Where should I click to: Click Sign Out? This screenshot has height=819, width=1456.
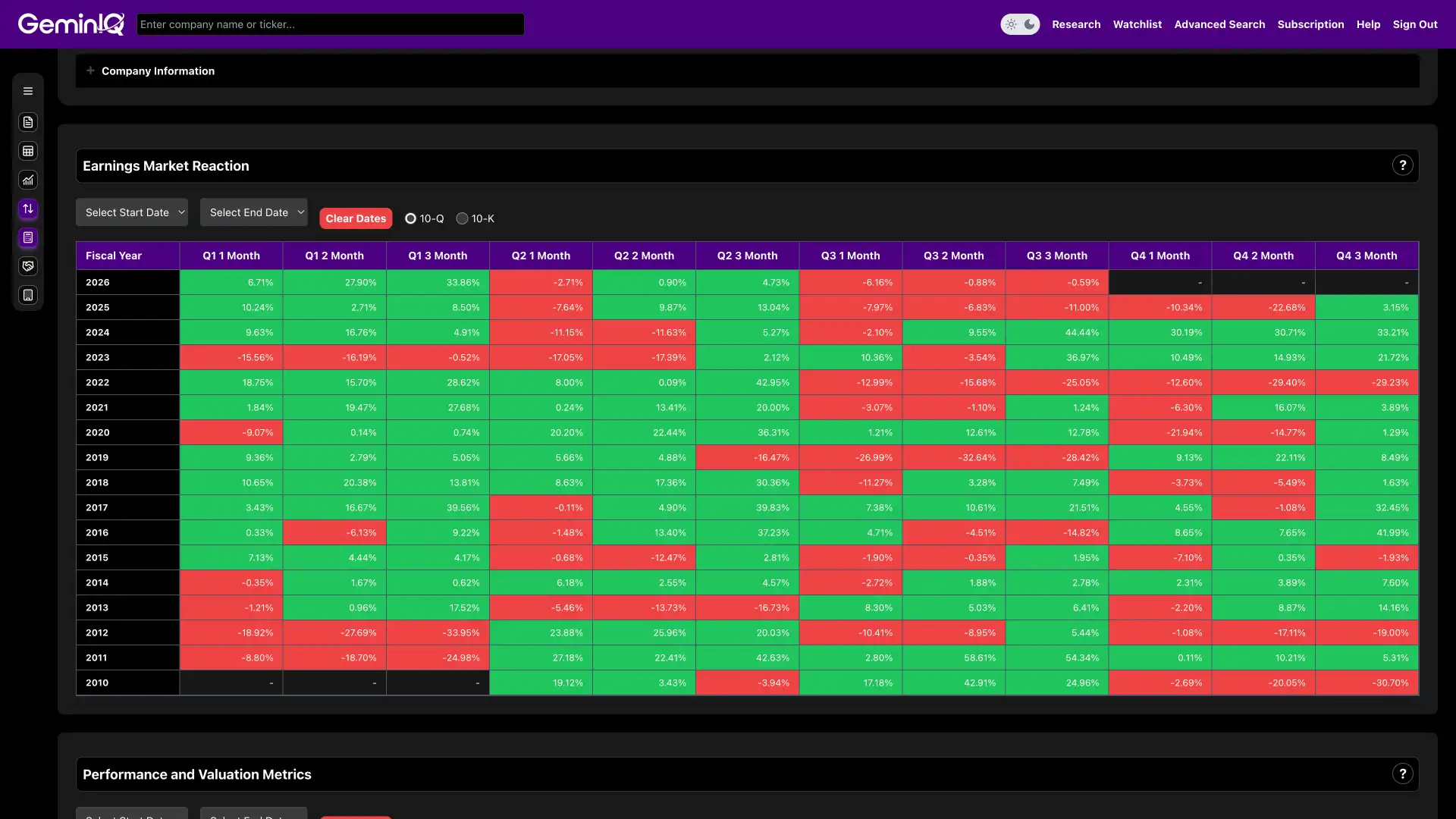(1415, 24)
